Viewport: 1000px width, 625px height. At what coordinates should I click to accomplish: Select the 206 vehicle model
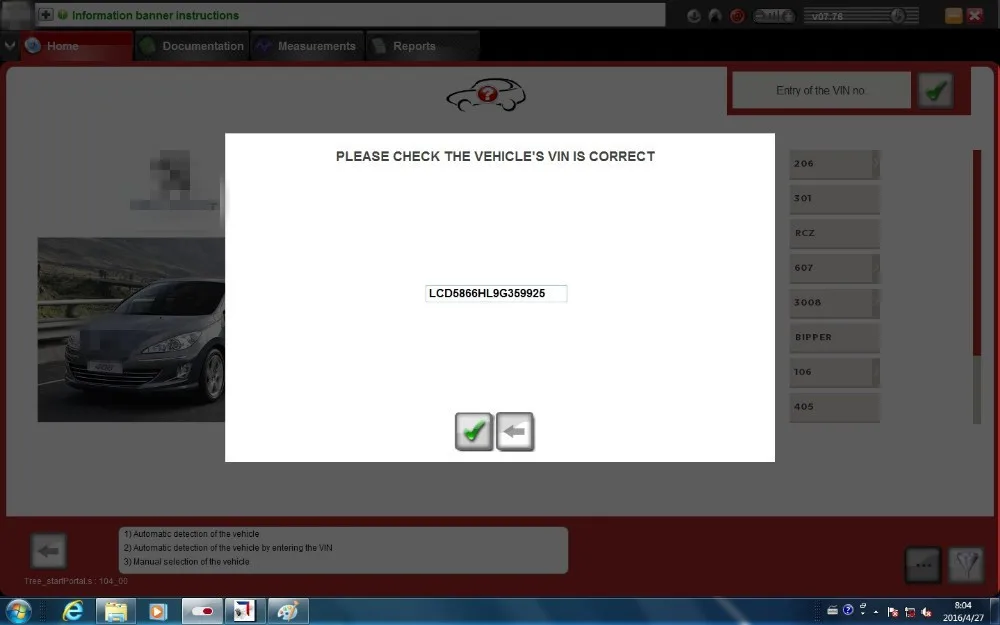coord(834,164)
